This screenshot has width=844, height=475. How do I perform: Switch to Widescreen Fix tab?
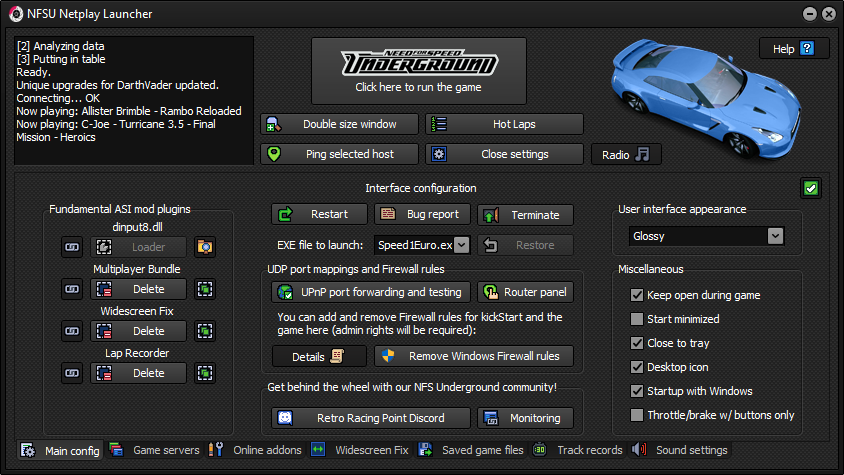[360, 450]
